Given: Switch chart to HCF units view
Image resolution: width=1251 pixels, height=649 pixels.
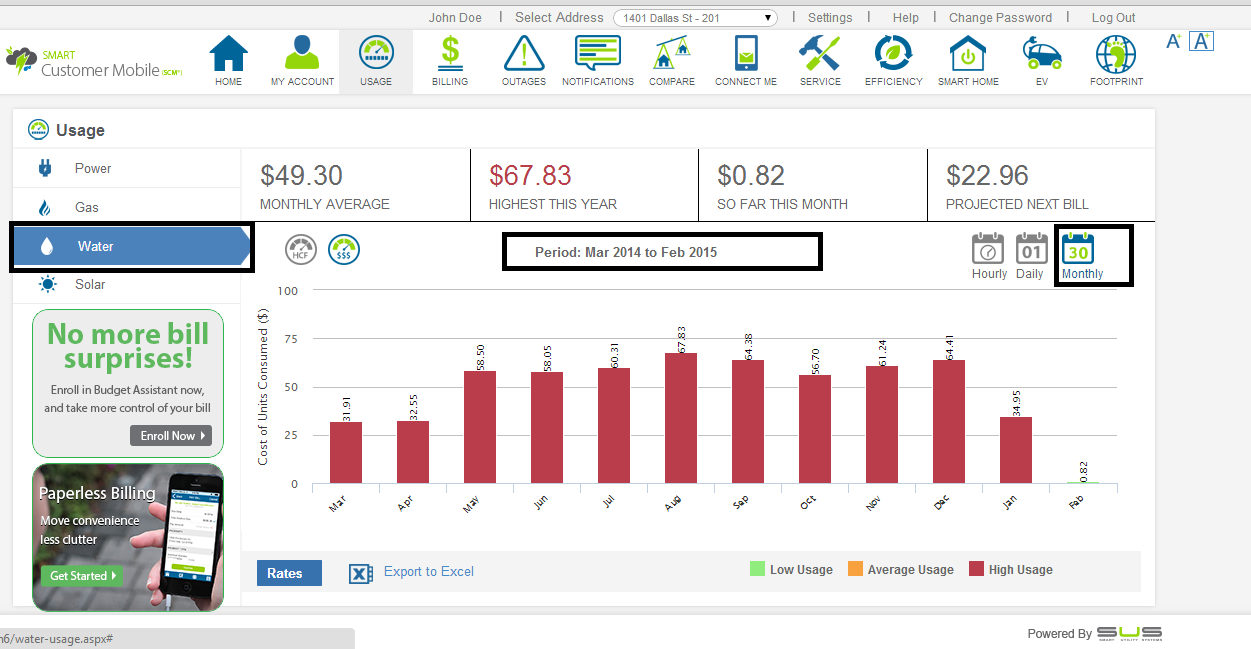Looking at the screenshot, I should click(x=301, y=250).
